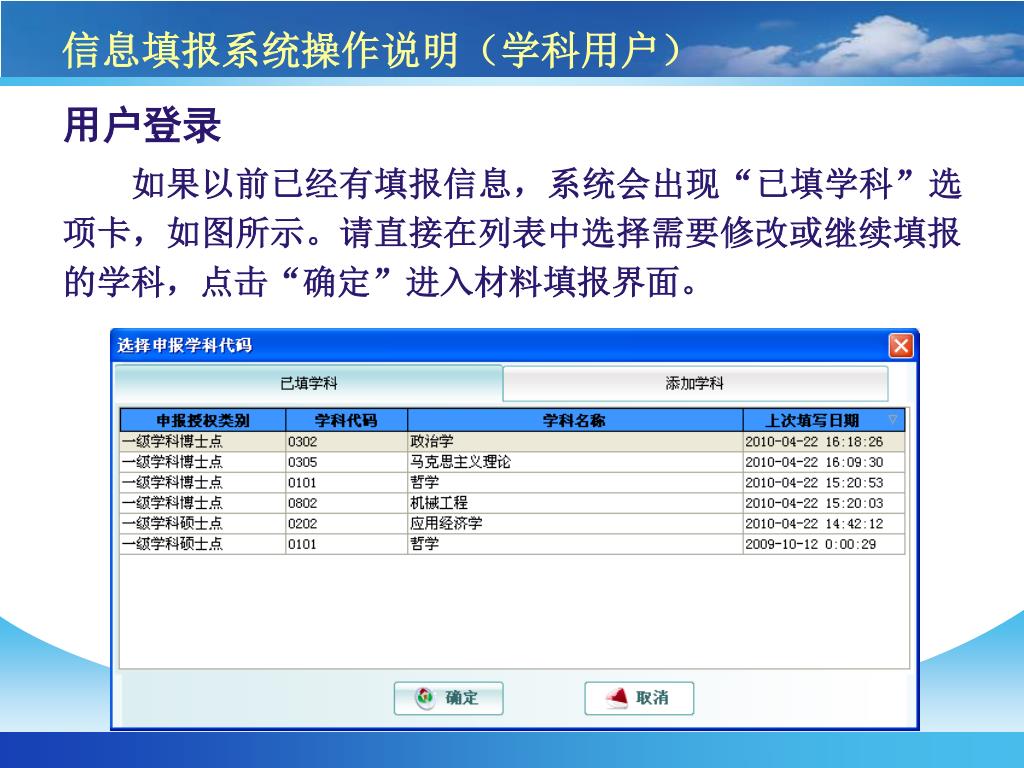Viewport: 1024px width, 768px height.
Task: Select the 马克思主义理论 row
Action: point(513,462)
